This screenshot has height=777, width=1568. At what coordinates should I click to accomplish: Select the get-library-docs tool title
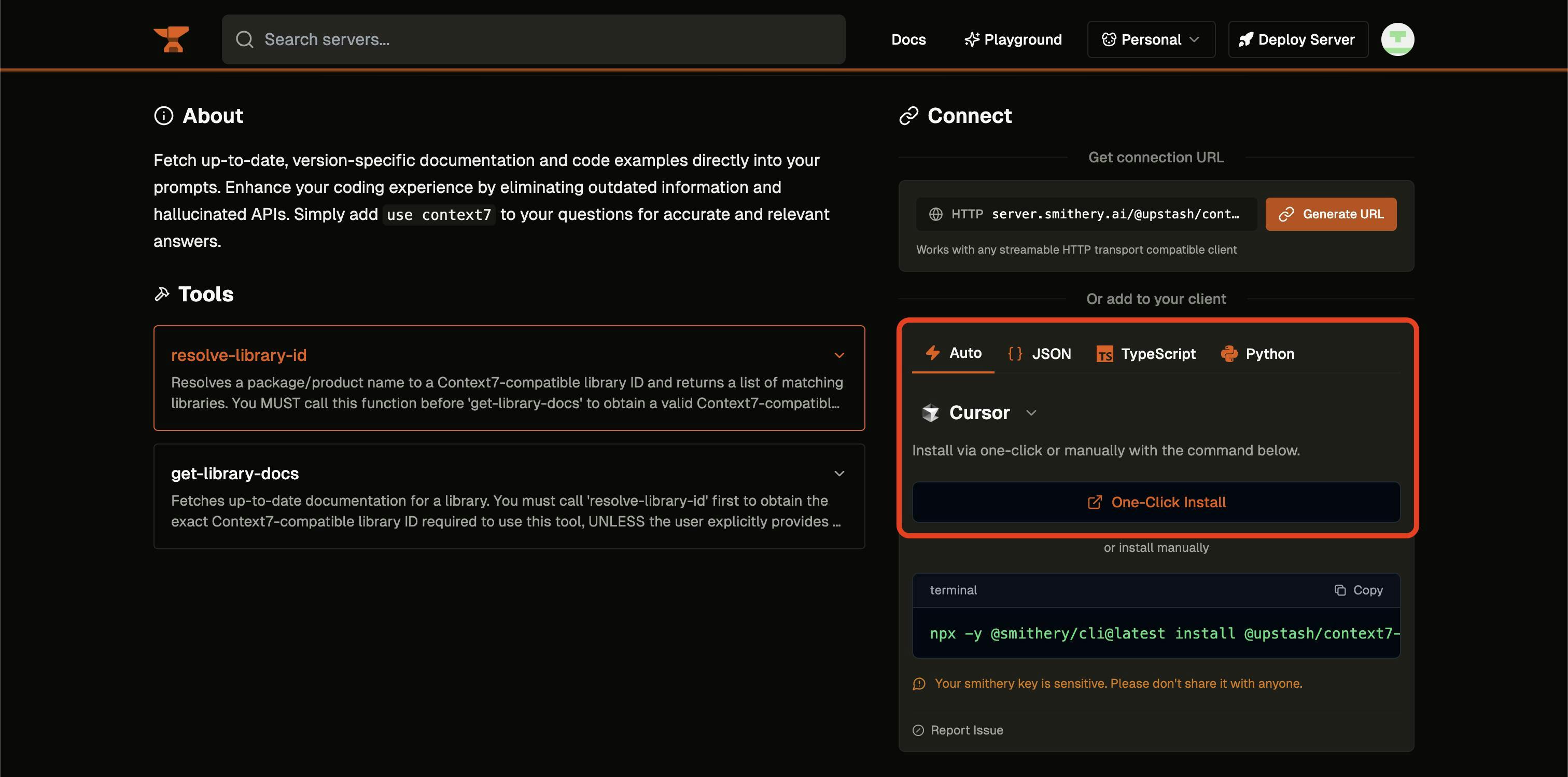[235, 473]
